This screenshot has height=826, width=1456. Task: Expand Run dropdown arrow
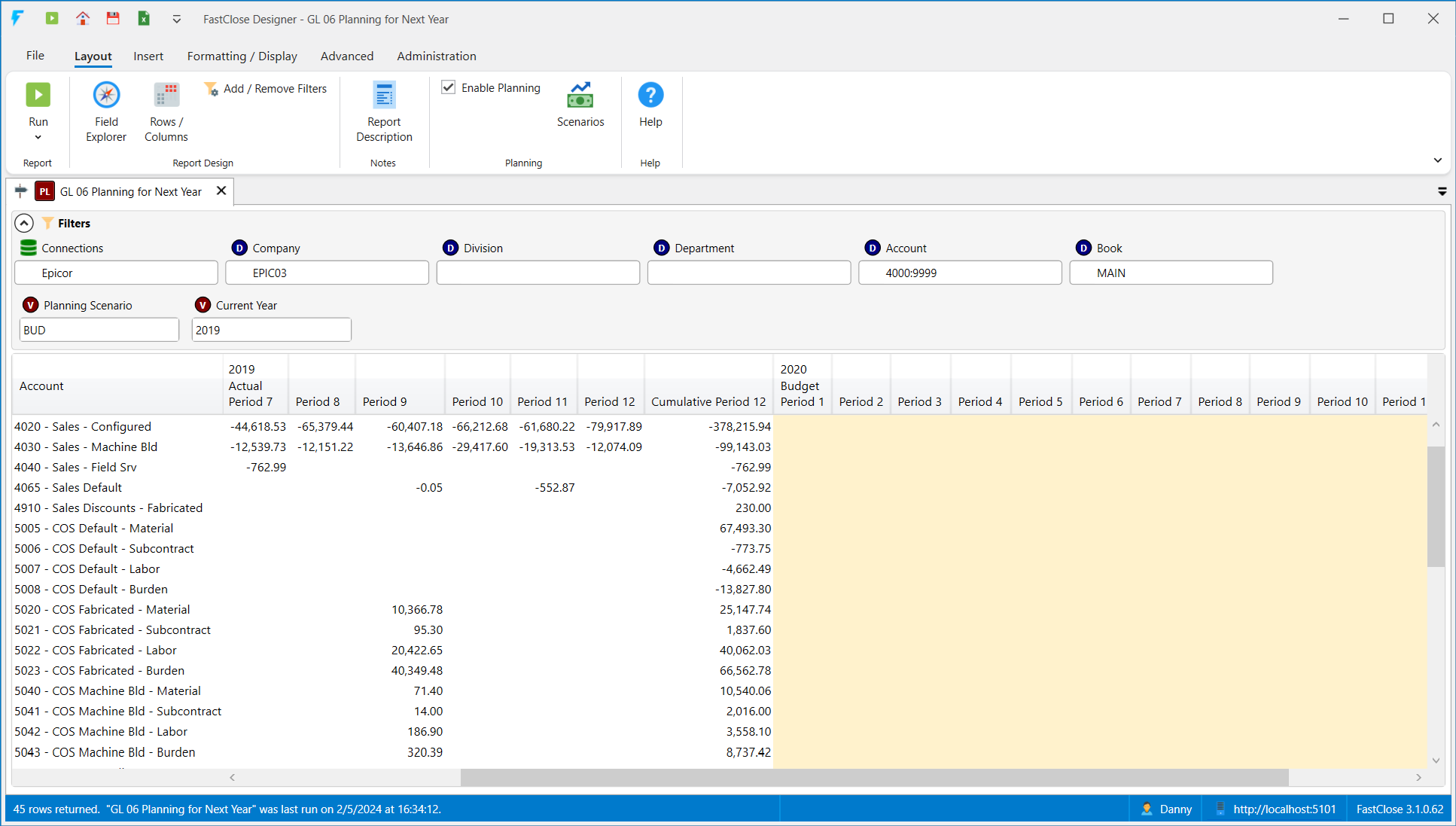(38, 138)
